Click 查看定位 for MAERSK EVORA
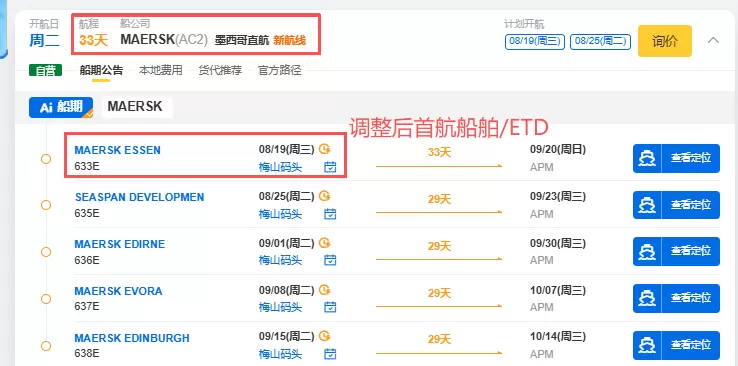The height and width of the screenshot is (366, 738). pos(690,298)
